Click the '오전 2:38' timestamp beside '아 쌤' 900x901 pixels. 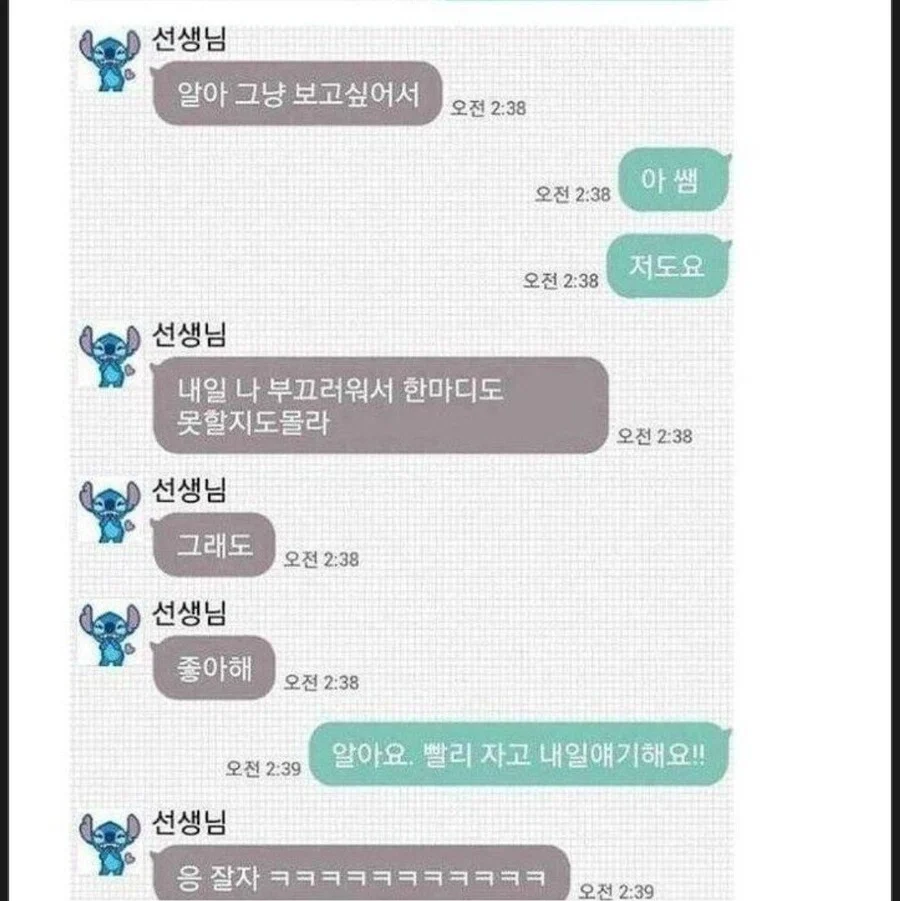pos(572,194)
